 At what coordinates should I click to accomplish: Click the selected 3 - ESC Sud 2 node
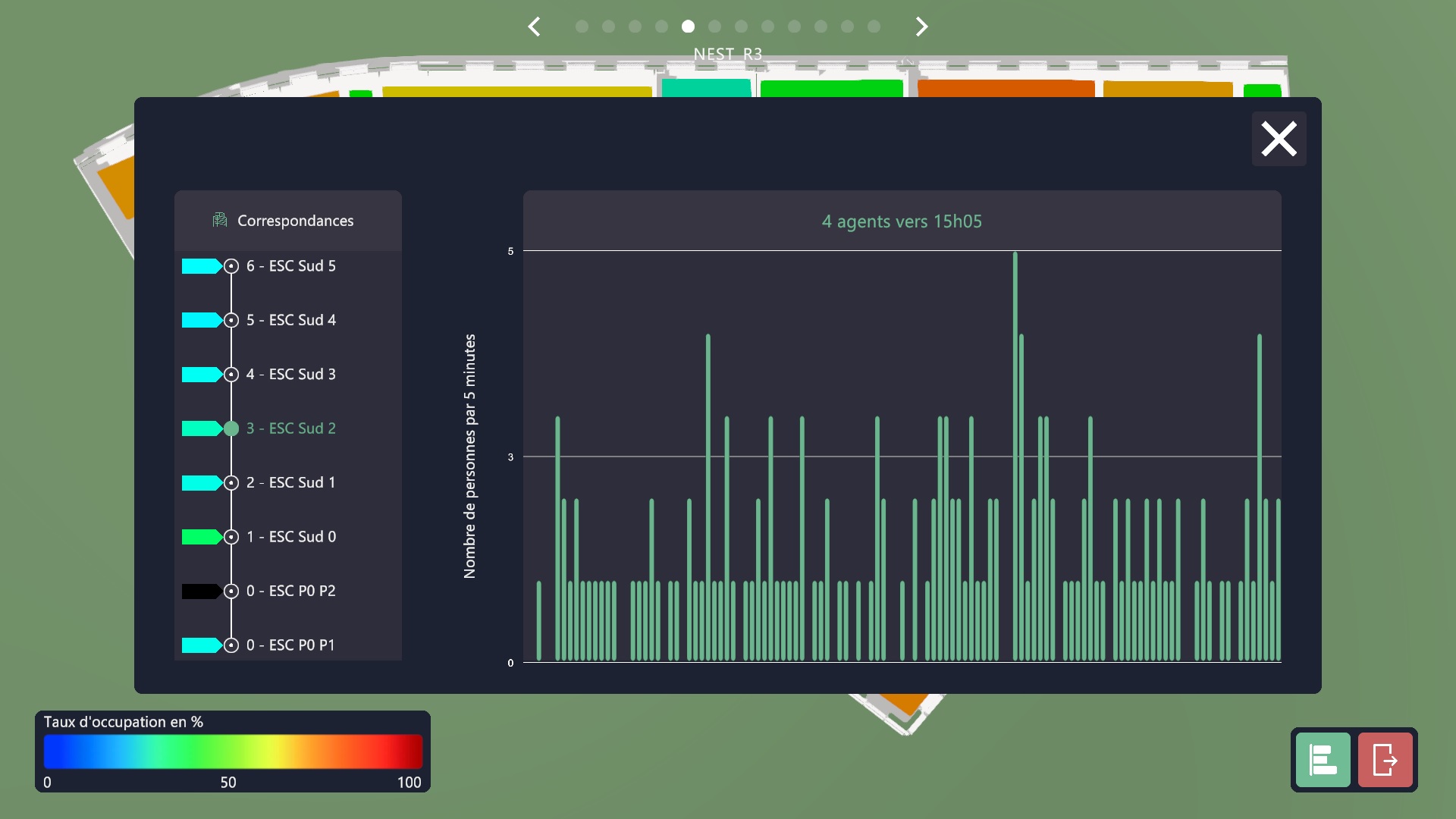point(231,428)
